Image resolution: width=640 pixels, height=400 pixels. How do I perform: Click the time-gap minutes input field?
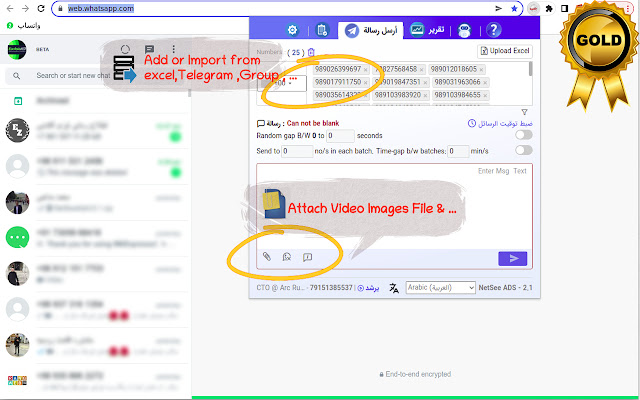point(458,151)
